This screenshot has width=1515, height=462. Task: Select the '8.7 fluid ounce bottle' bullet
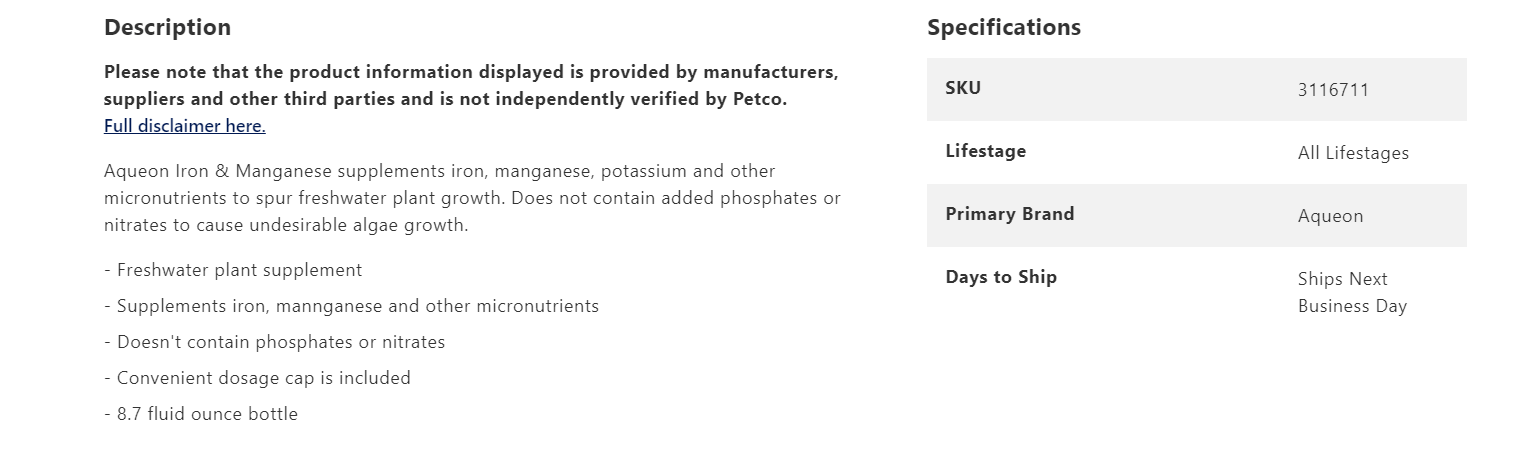coord(207,414)
